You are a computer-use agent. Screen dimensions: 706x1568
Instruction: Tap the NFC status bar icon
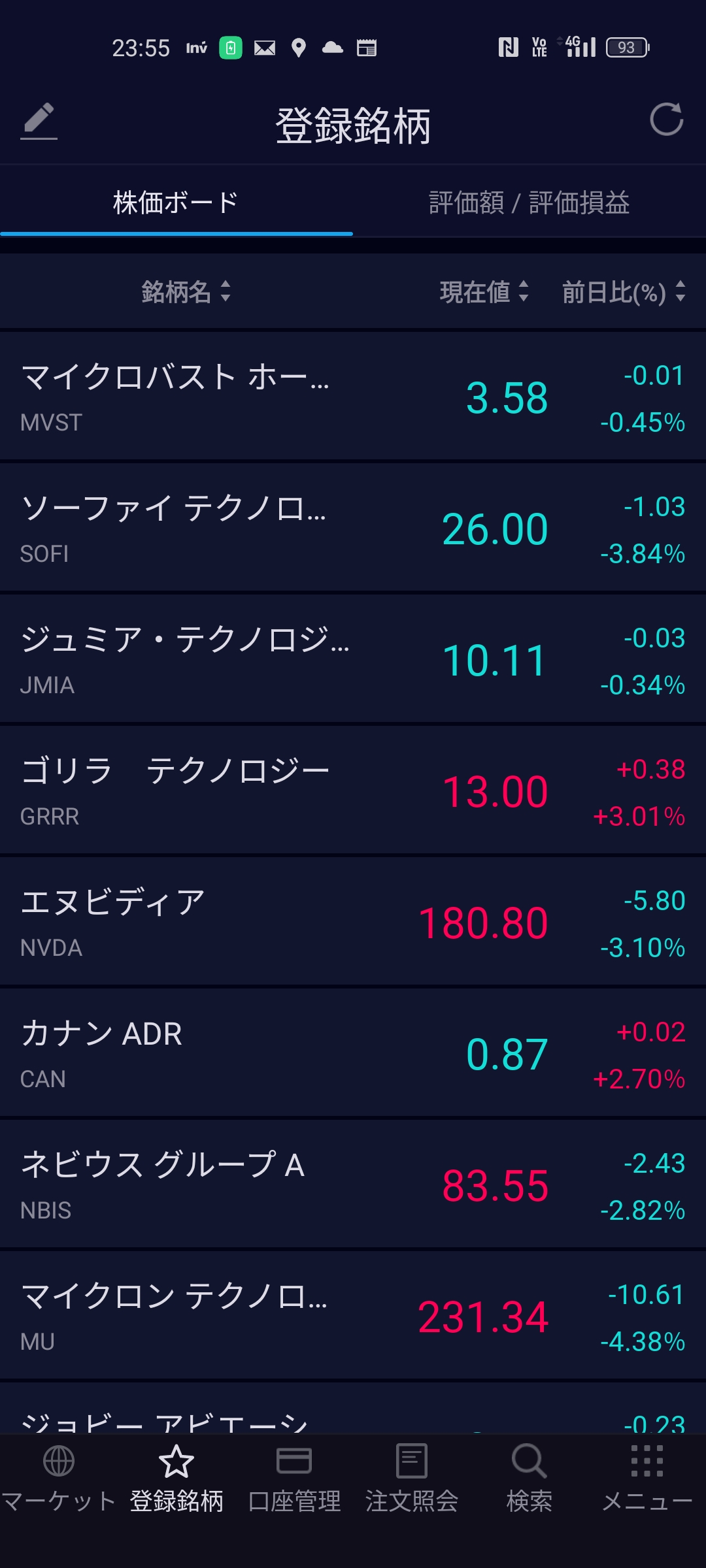508,47
